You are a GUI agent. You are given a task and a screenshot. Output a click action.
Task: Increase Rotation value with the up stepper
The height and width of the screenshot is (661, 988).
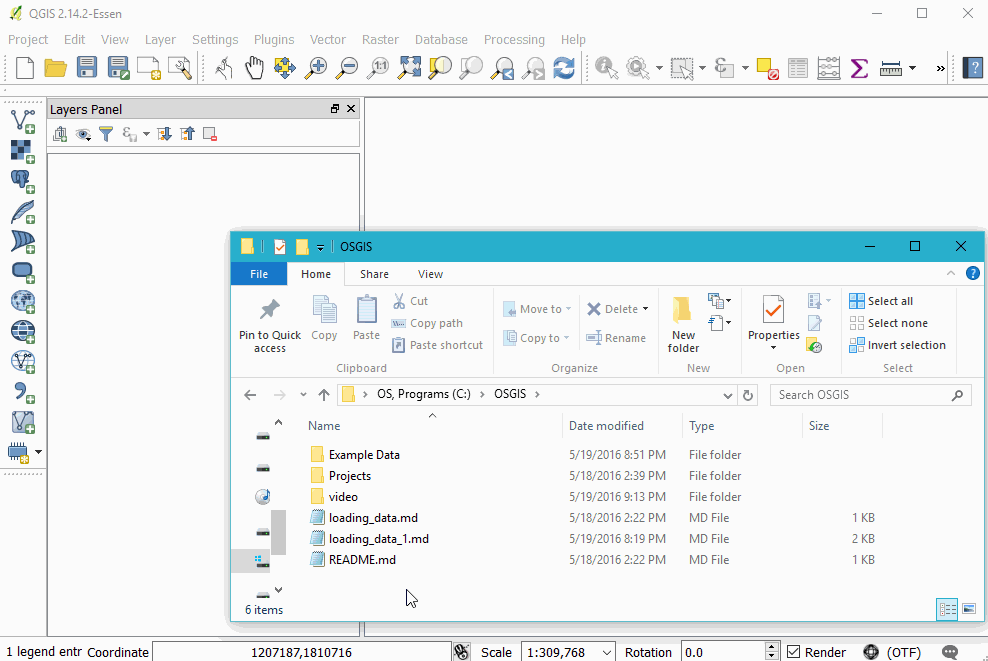point(771,648)
